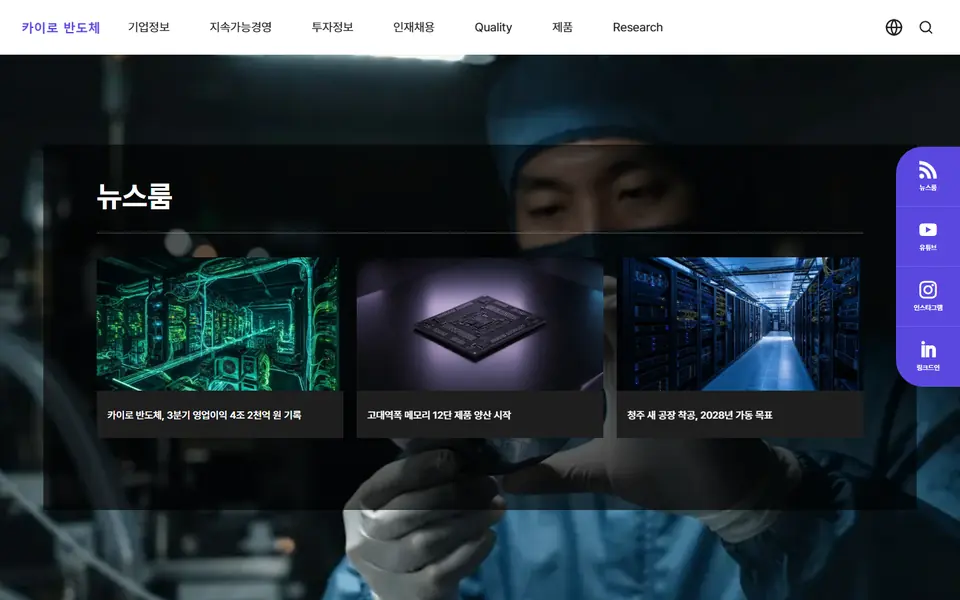Viewport: 960px width, 600px height.
Task: Open the memory chip news thumbnail
Action: click(480, 324)
